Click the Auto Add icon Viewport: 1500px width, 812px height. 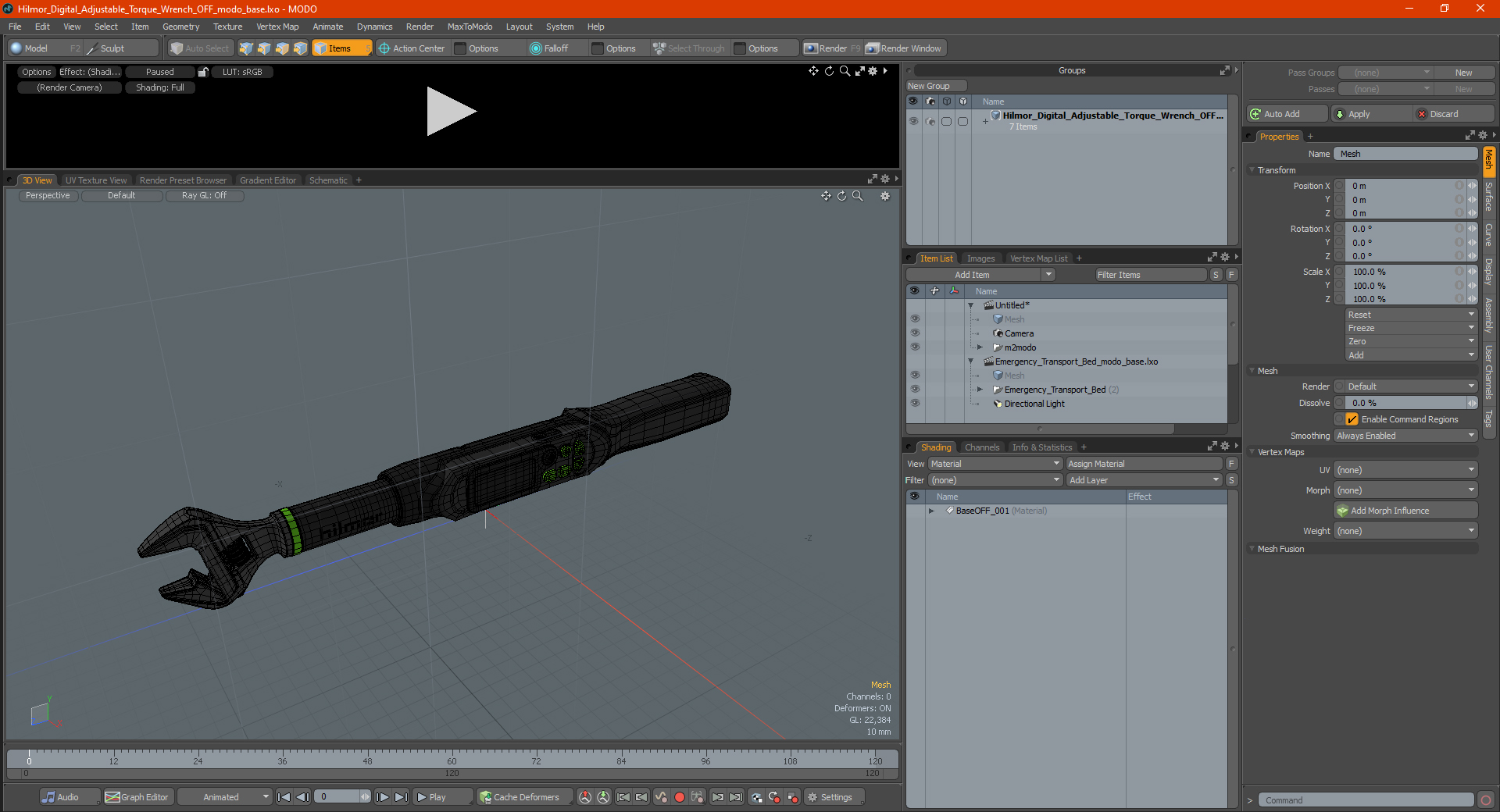point(1255,114)
